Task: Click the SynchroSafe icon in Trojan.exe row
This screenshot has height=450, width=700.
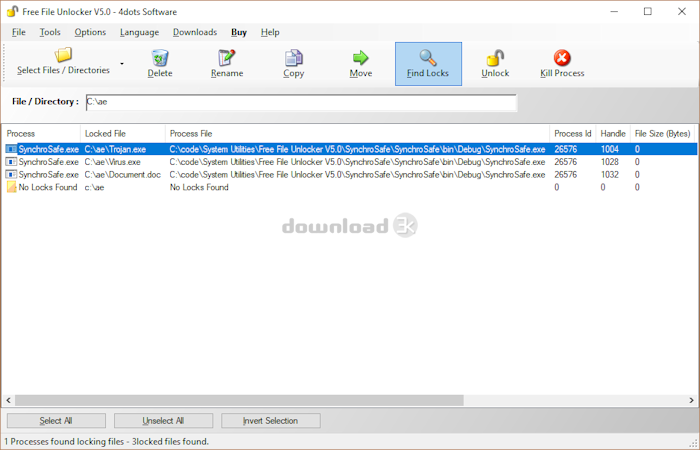Action: (x=11, y=149)
